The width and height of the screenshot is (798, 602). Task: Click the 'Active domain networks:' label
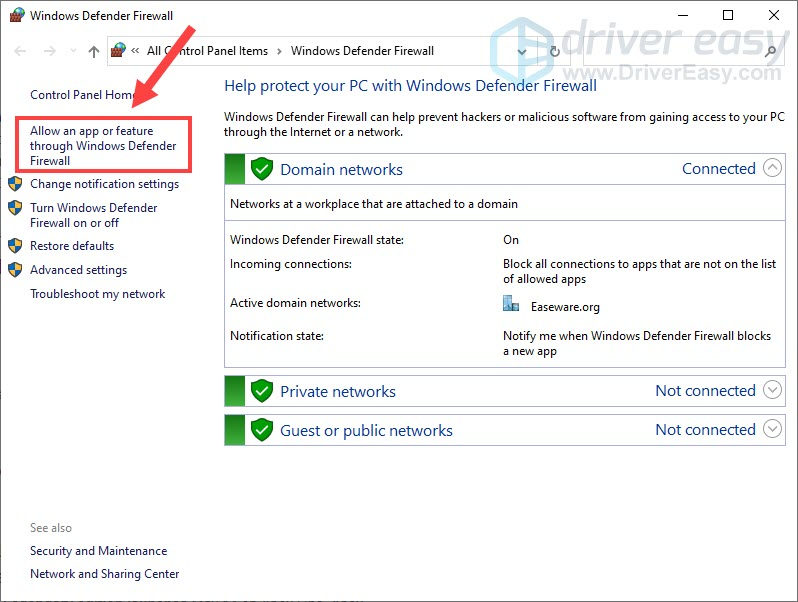point(295,303)
